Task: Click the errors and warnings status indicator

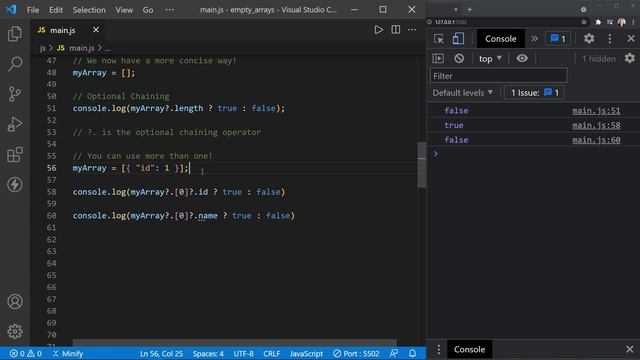Action: 25,353
